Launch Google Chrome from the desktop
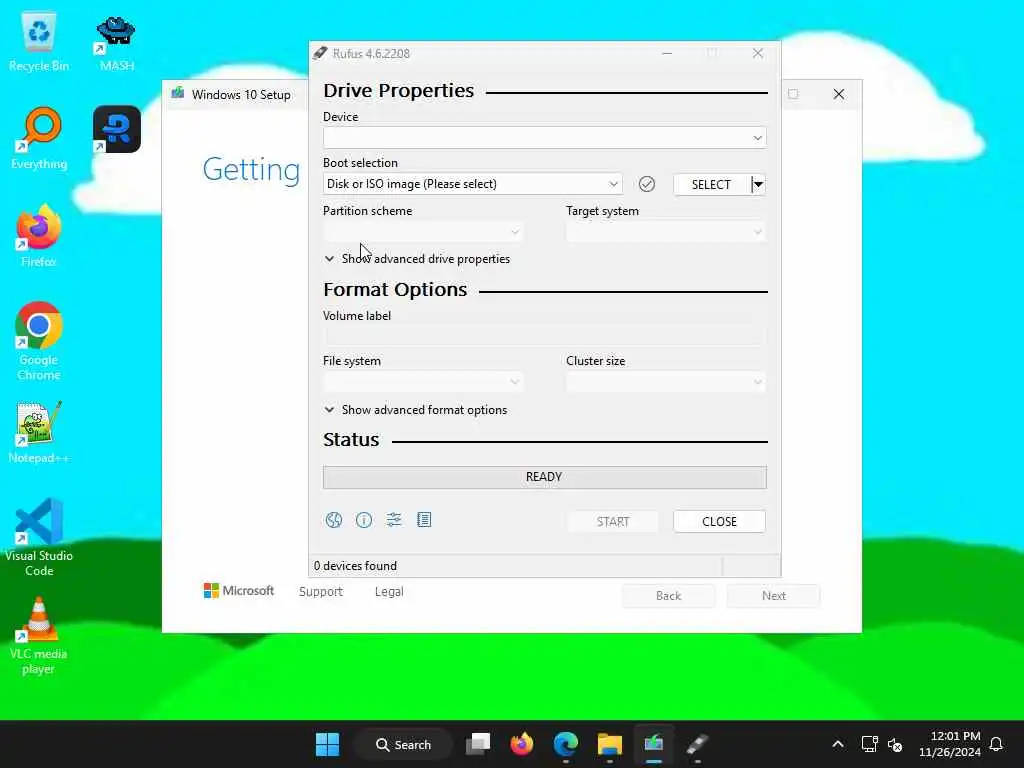The height and width of the screenshot is (768, 1024). [39, 341]
